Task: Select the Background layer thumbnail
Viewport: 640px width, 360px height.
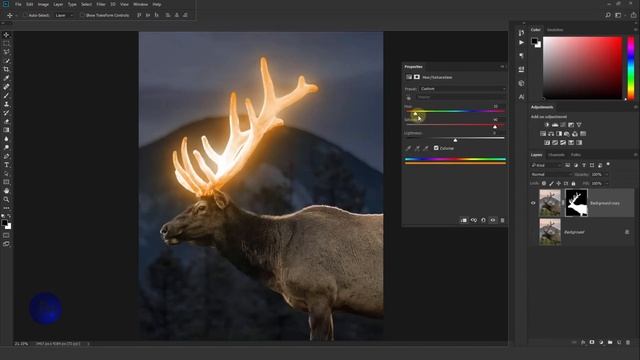Action: pos(550,232)
